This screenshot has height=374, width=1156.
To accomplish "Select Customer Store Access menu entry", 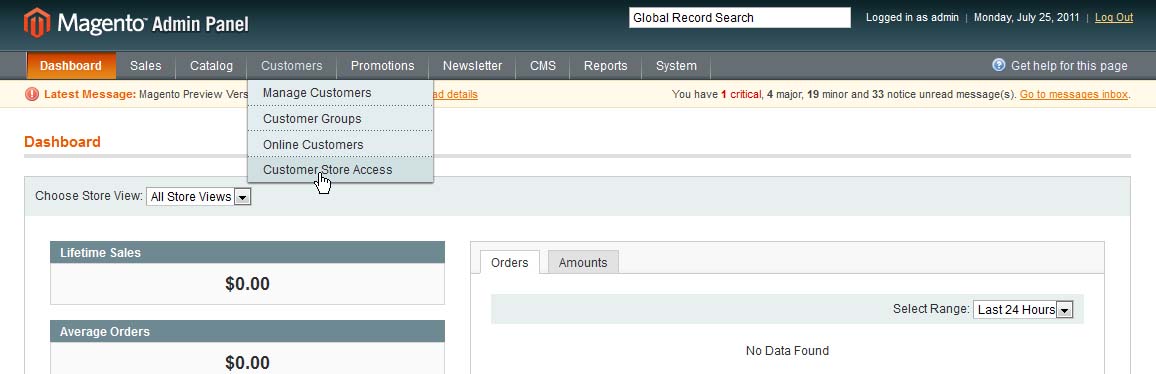I will click(341, 170).
